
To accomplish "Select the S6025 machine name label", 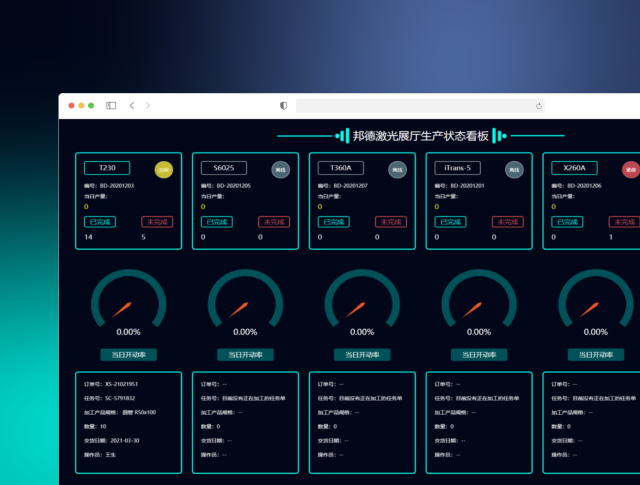I will tap(224, 168).
